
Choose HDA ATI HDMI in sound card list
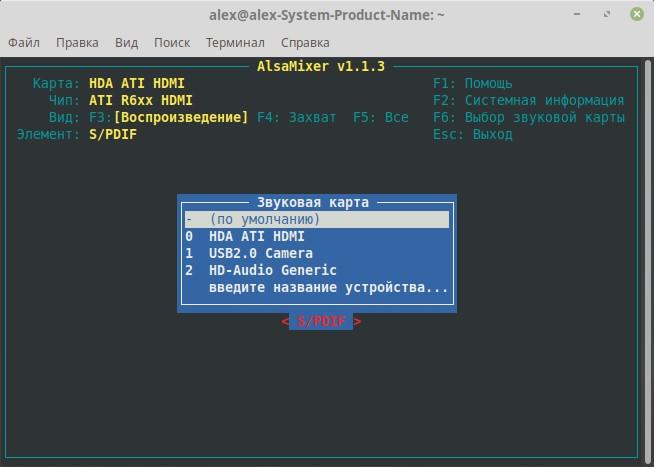256,236
